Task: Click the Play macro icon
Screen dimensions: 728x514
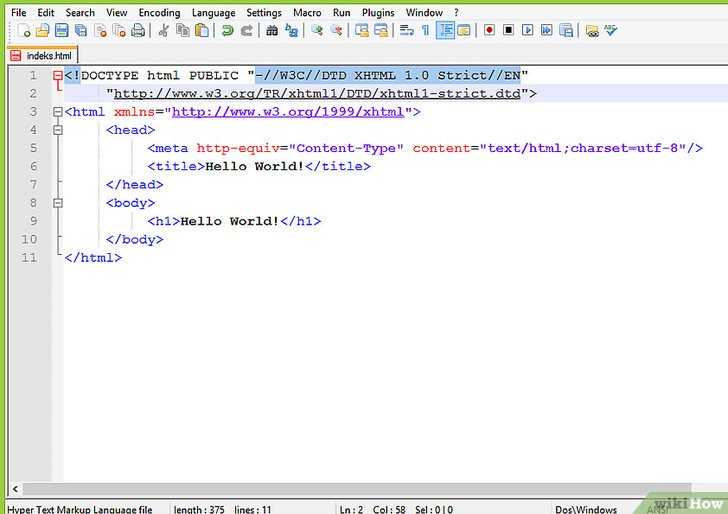Action: [x=527, y=30]
